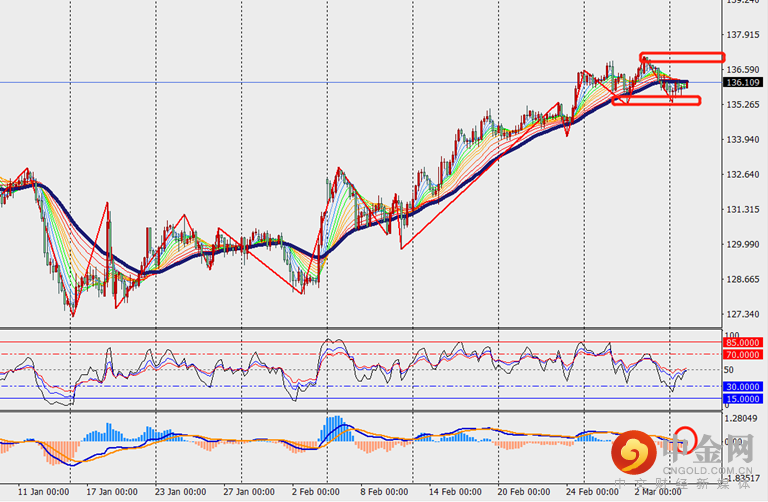This screenshot has width=768, height=502.
Task: Click the 133.940 price axis label
Action: point(744,140)
